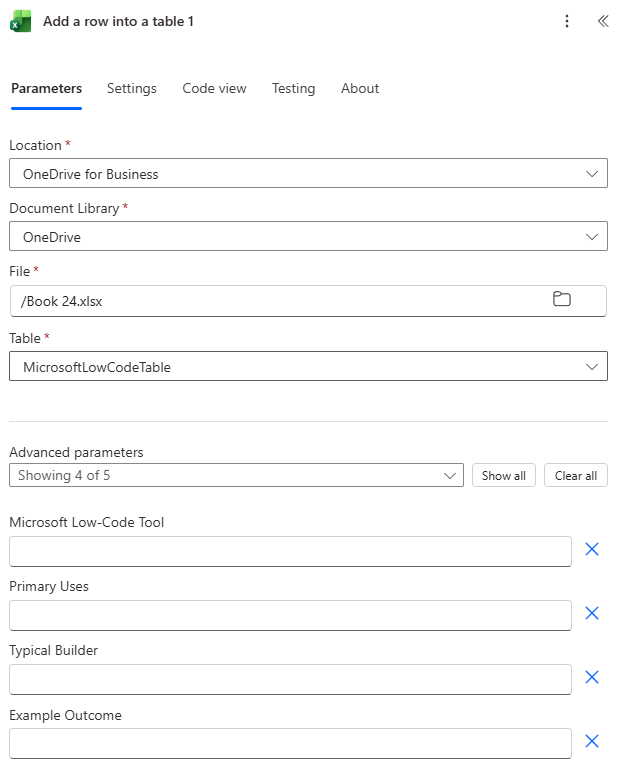Click the action title 'Add a row into a table 1'

118,21
